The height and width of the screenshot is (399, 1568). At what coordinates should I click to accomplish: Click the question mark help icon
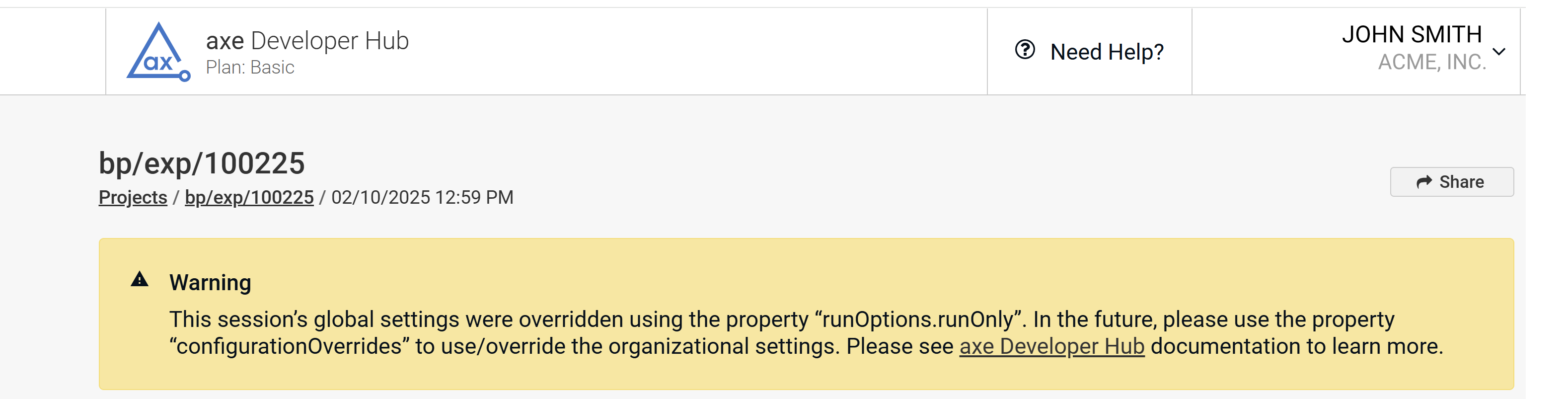[1025, 50]
